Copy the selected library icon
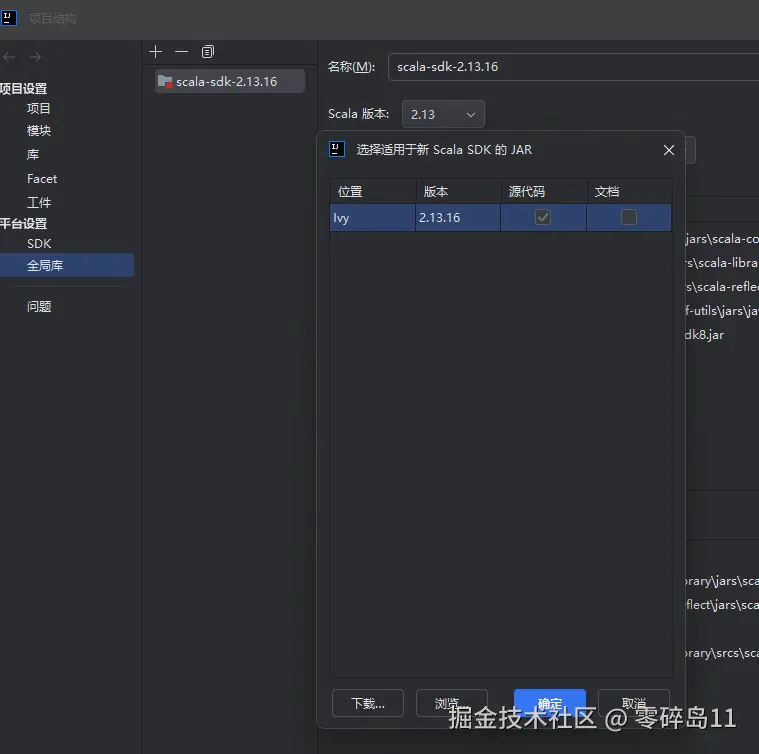Screen dimensions: 759x754 (208, 52)
